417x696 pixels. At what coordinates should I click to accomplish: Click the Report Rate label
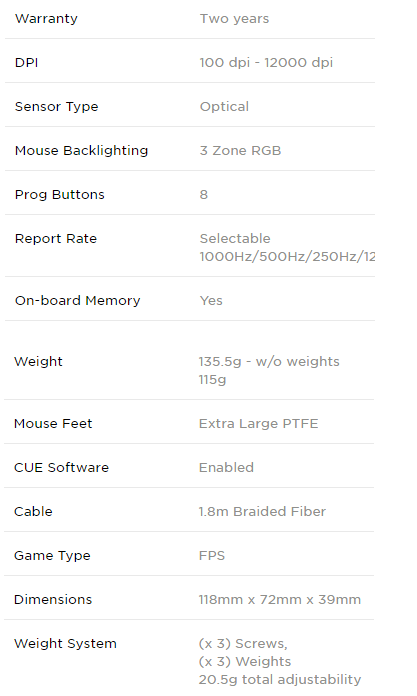point(56,238)
